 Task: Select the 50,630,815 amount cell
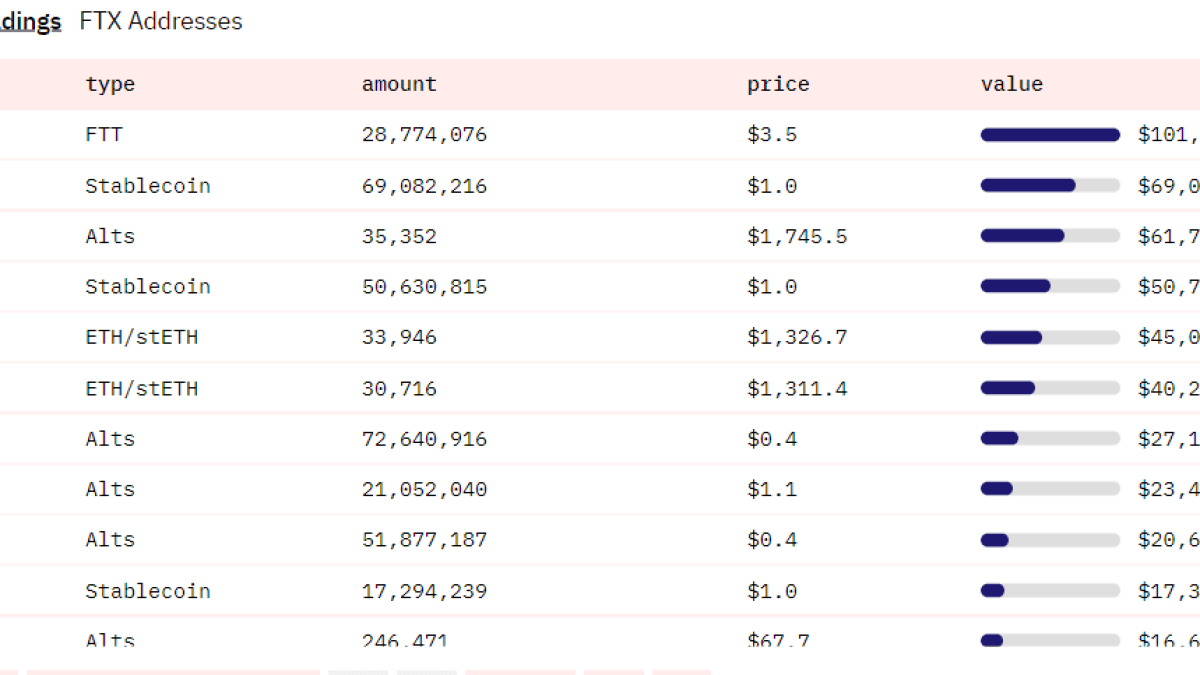click(x=424, y=287)
